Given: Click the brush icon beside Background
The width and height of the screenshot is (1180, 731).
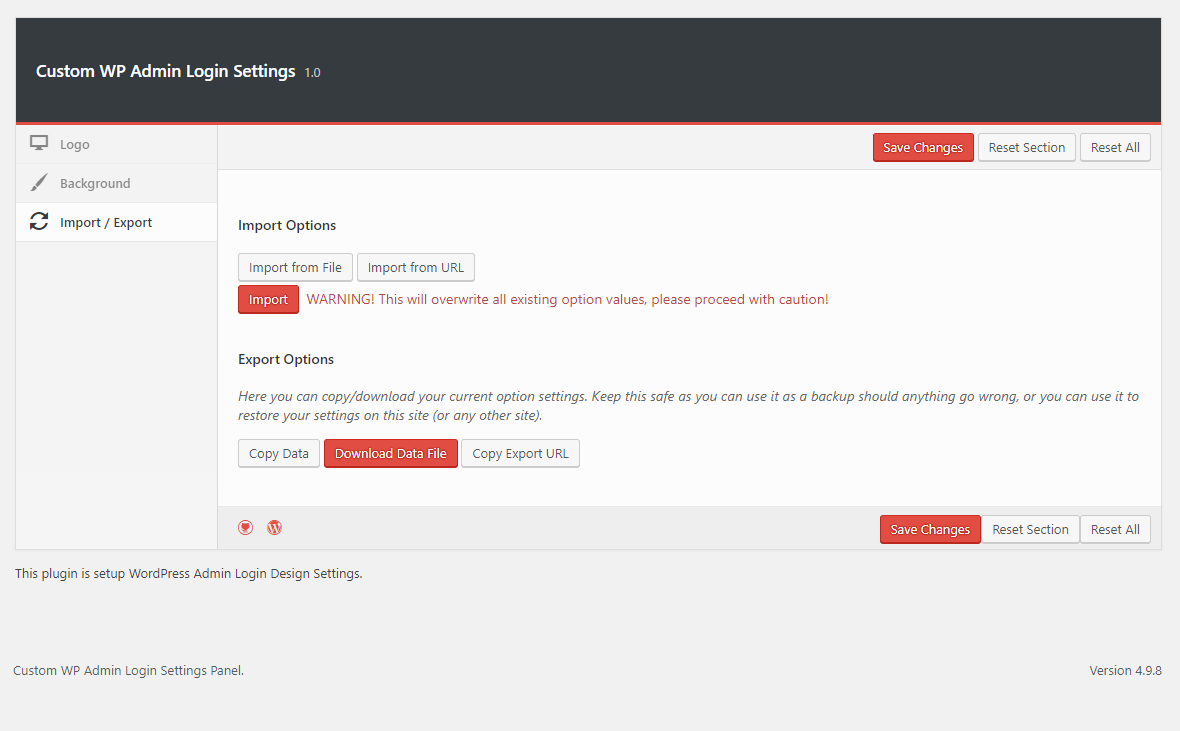Looking at the screenshot, I should (x=39, y=183).
